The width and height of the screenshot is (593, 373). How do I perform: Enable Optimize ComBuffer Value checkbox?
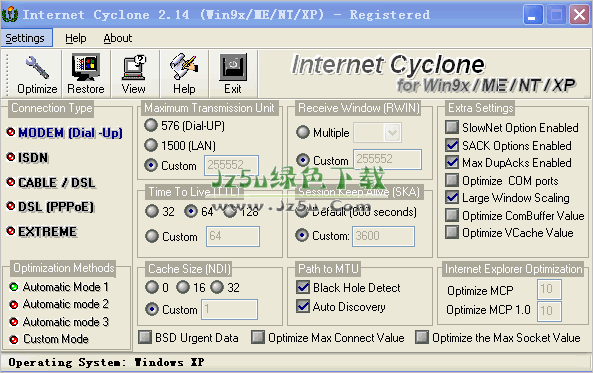pyautogui.click(x=452, y=215)
